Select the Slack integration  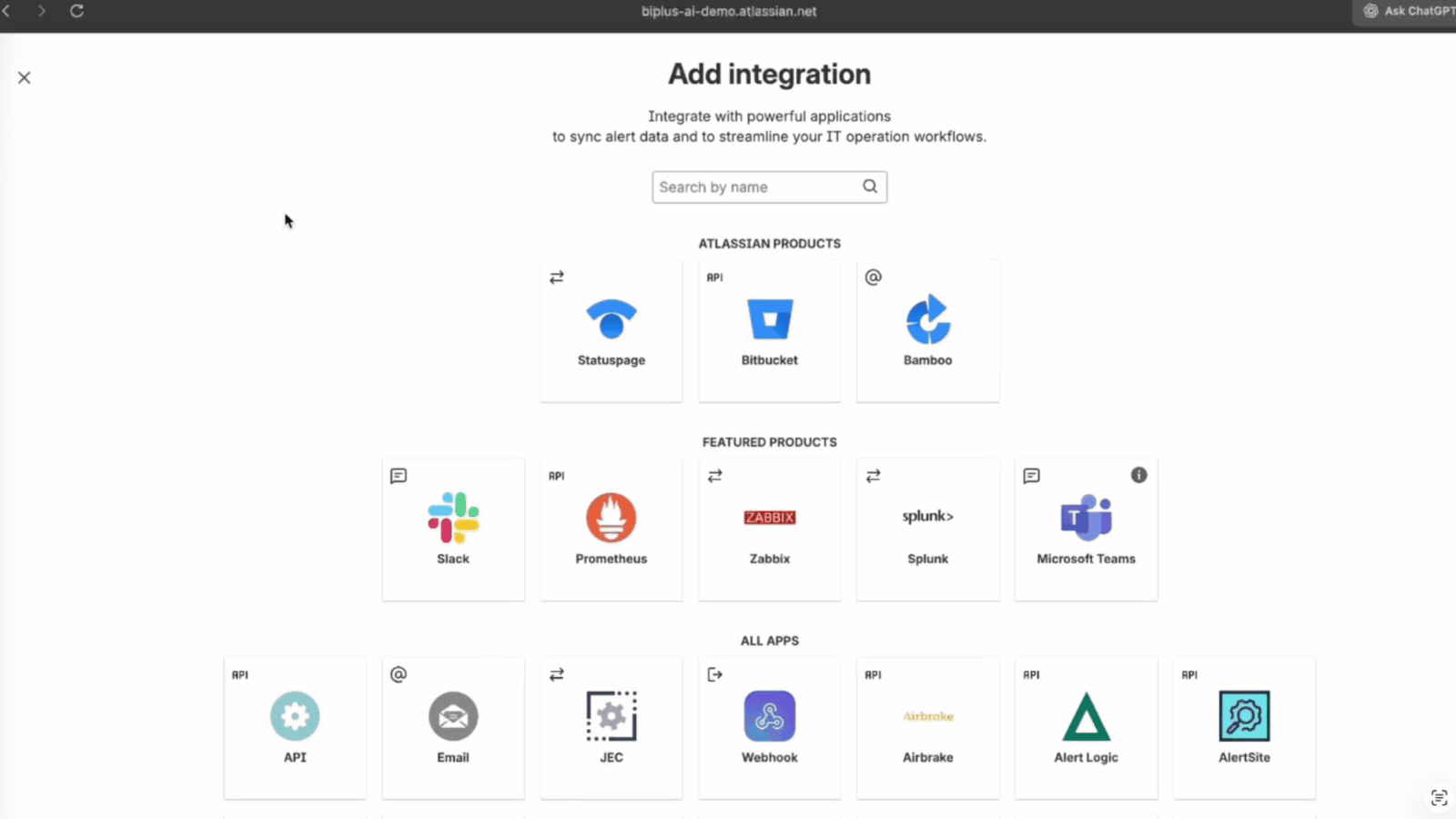click(453, 530)
